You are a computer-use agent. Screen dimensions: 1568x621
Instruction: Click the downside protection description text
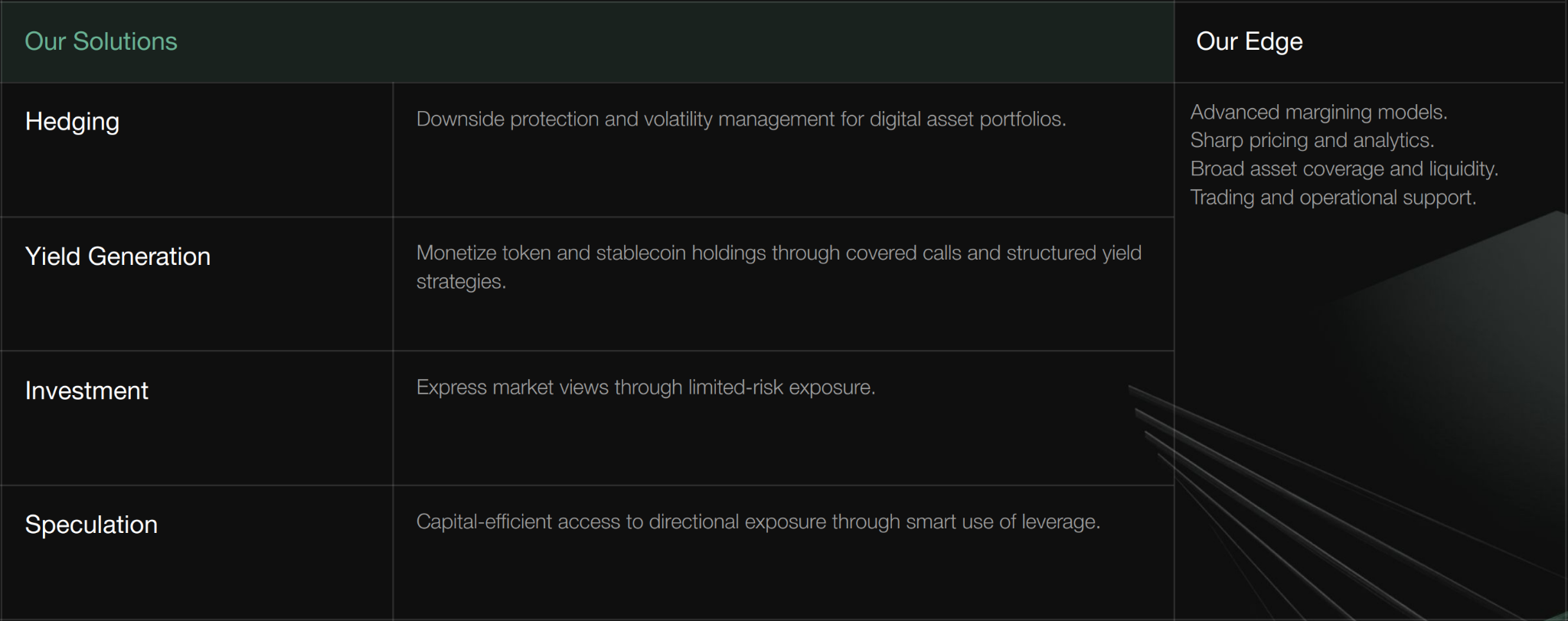[x=741, y=119]
